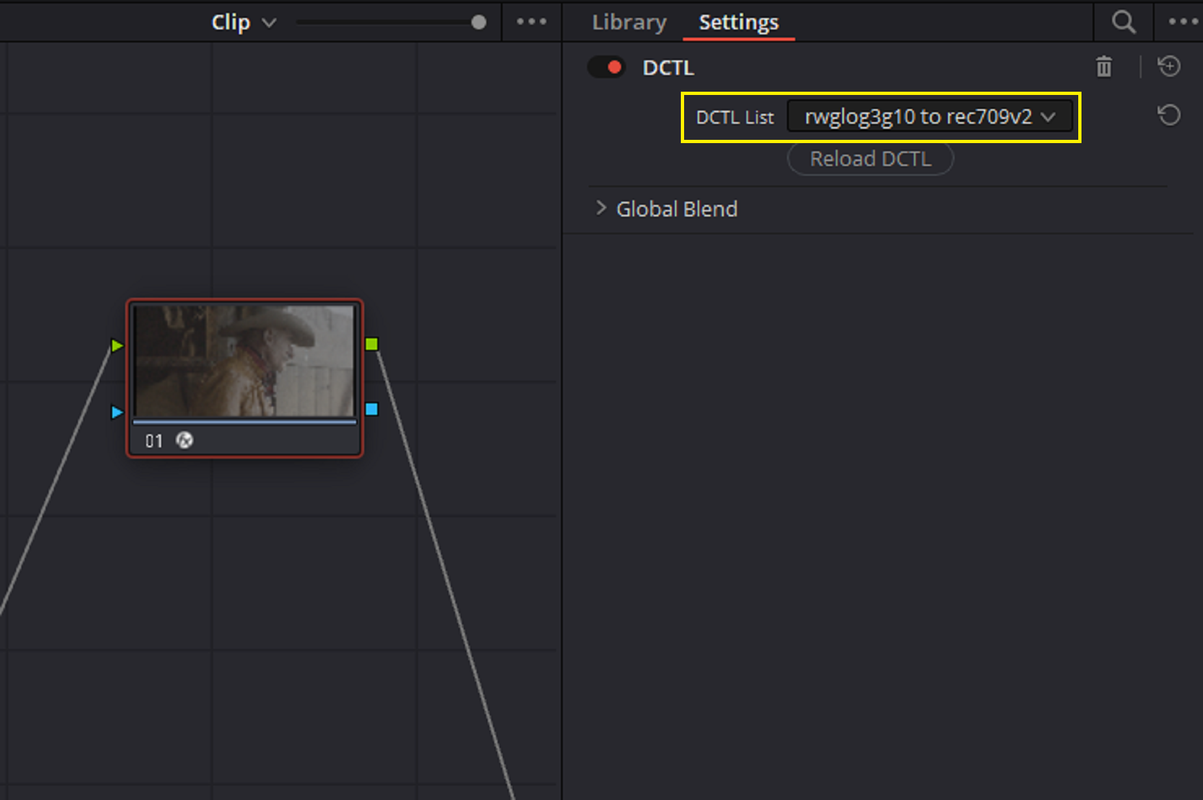Screen dimensions: 1203x800
Task: Open the DCTL List dropdown
Action: coord(930,117)
